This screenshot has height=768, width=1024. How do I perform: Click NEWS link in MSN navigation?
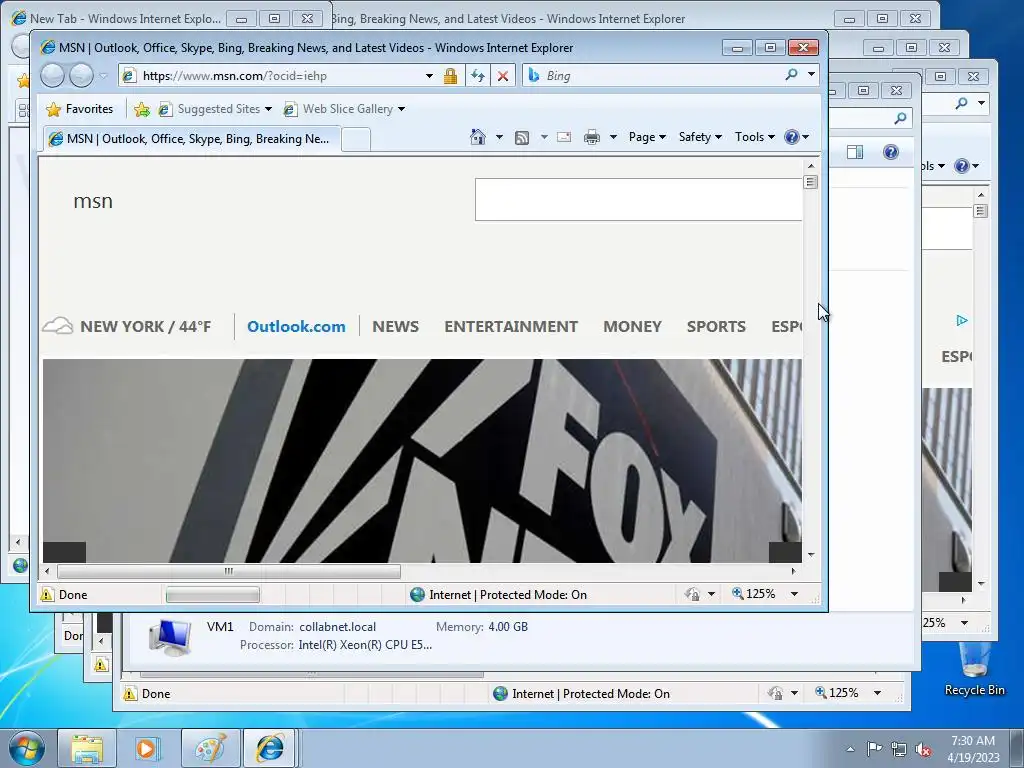pos(396,327)
